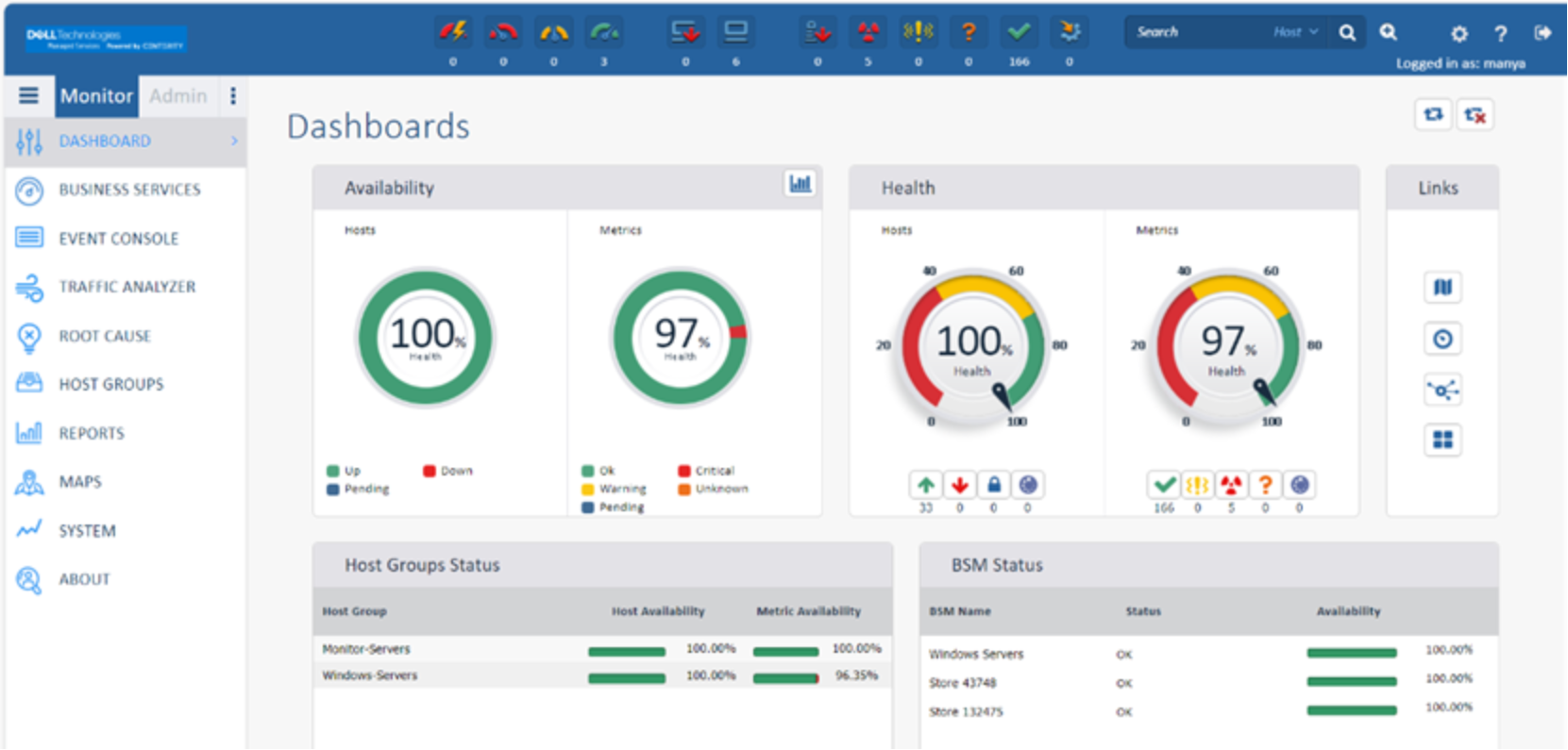Open help question mark icon in header

click(x=1501, y=34)
